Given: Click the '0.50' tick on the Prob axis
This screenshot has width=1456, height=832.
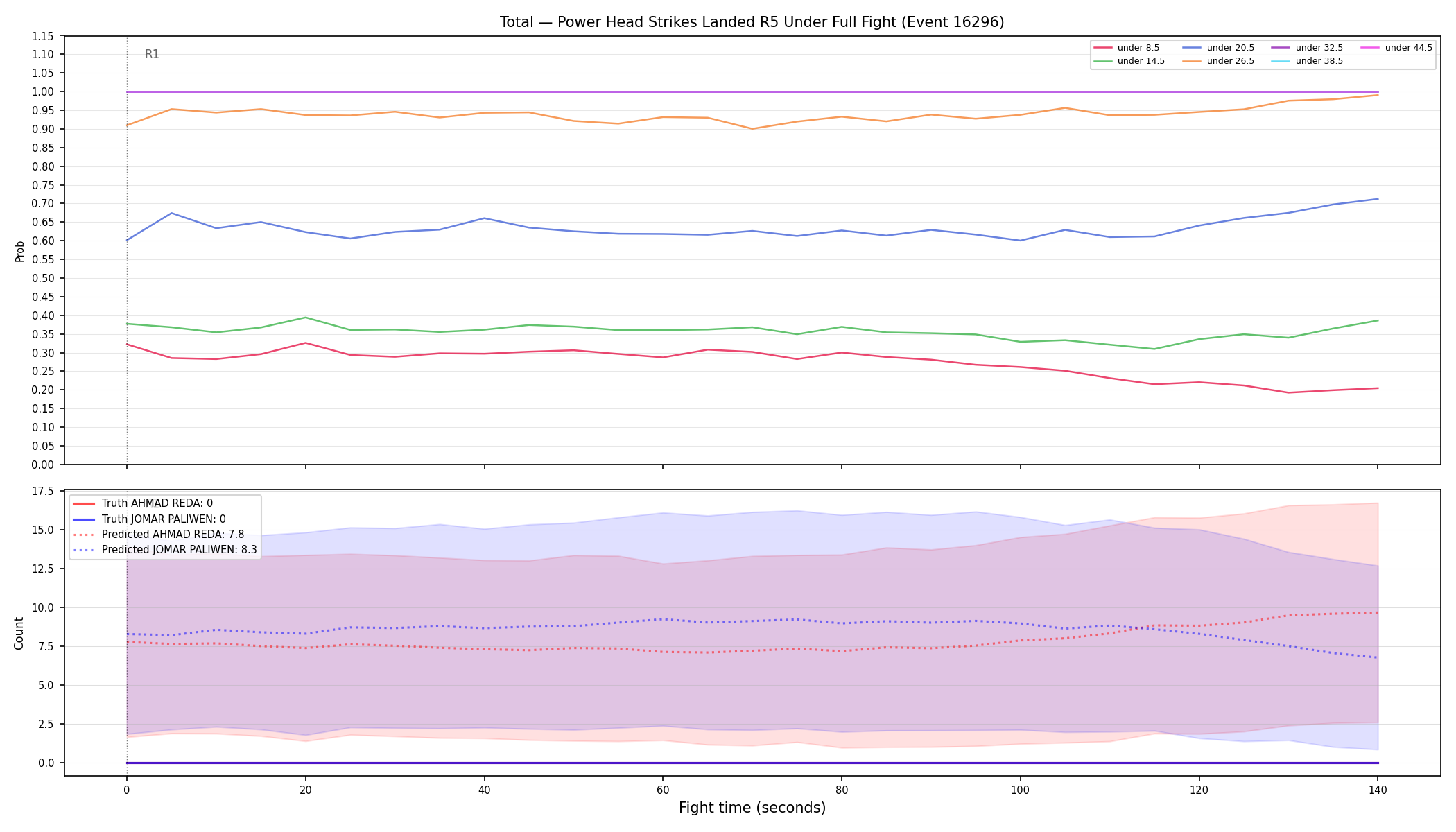Looking at the screenshot, I should pos(43,279).
